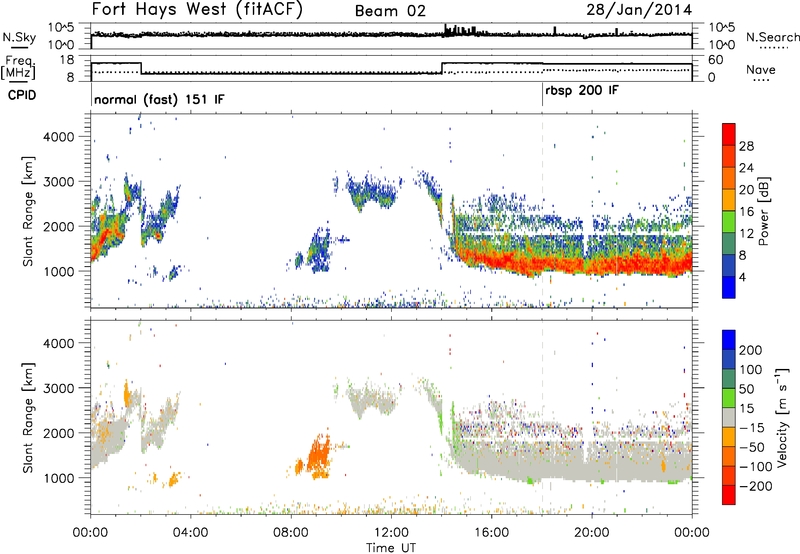The width and height of the screenshot is (800, 554).
Task: Click the "04:00" time axis label
Action: 190,533
